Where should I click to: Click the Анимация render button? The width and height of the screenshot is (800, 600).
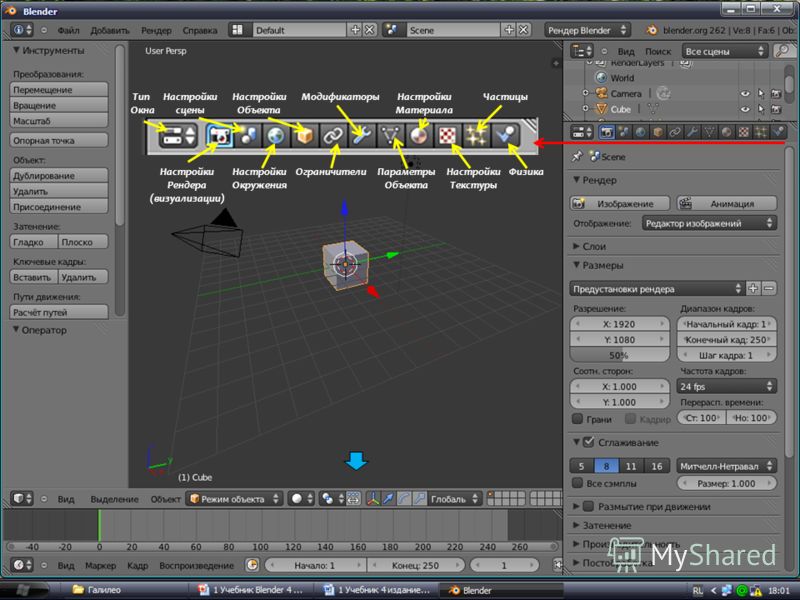click(727, 203)
